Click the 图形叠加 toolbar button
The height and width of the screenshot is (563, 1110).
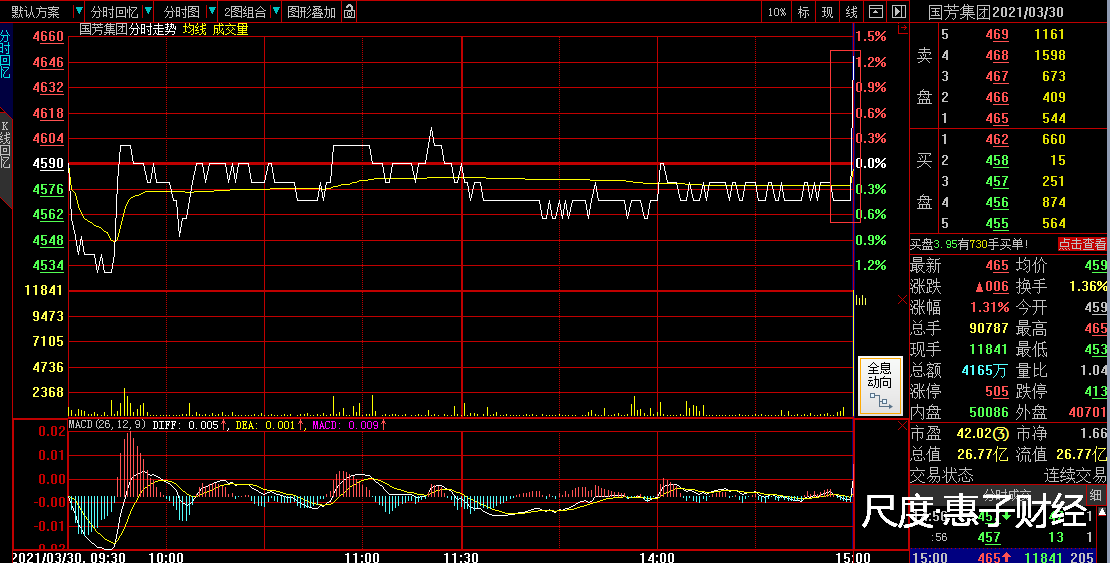pyautogui.click(x=311, y=12)
